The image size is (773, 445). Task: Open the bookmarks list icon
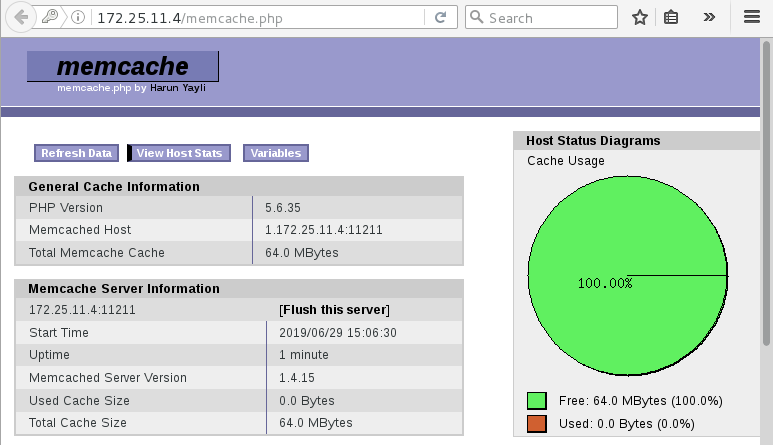(x=671, y=18)
